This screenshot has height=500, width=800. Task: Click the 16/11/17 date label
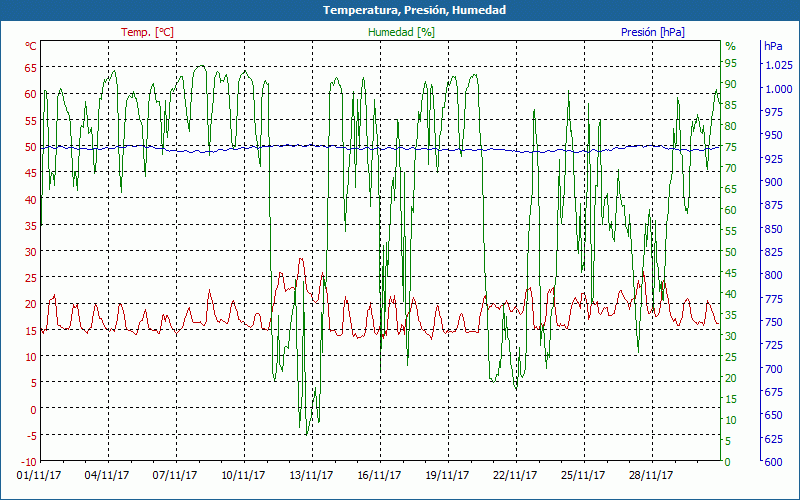tap(379, 476)
